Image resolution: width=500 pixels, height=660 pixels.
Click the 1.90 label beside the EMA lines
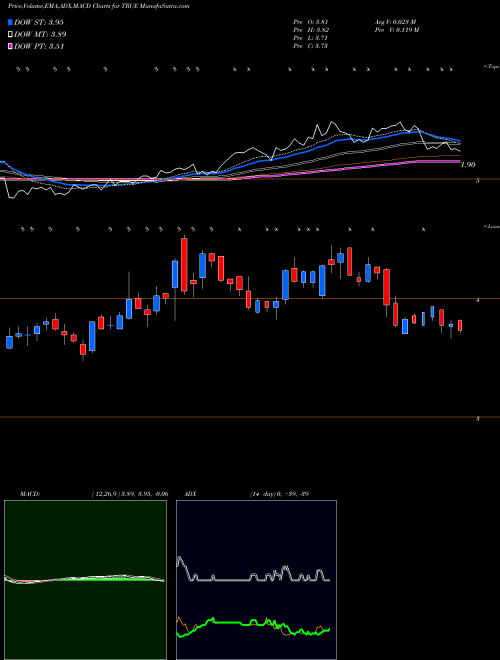(x=468, y=165)
